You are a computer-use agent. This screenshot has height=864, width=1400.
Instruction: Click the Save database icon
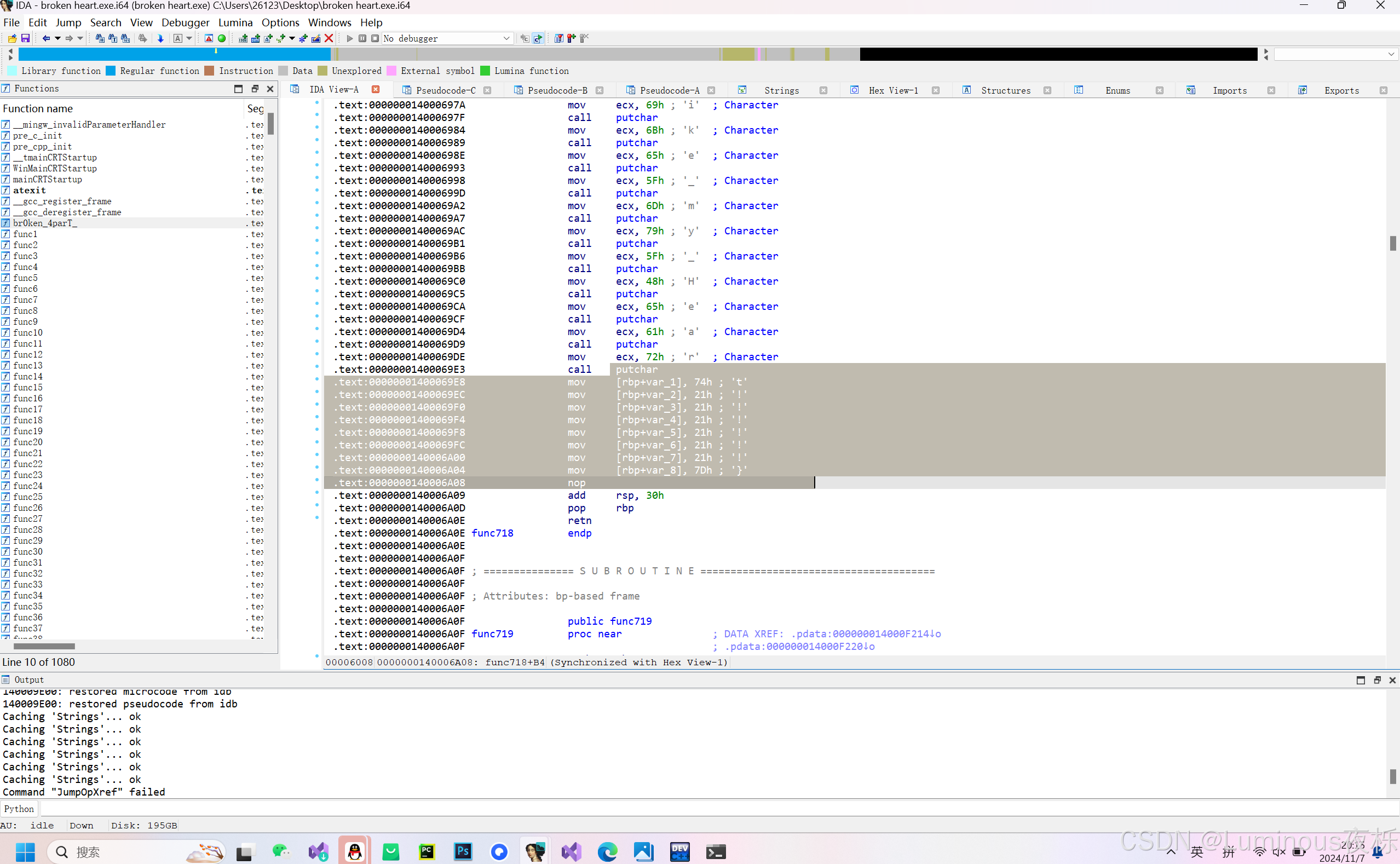25,38
